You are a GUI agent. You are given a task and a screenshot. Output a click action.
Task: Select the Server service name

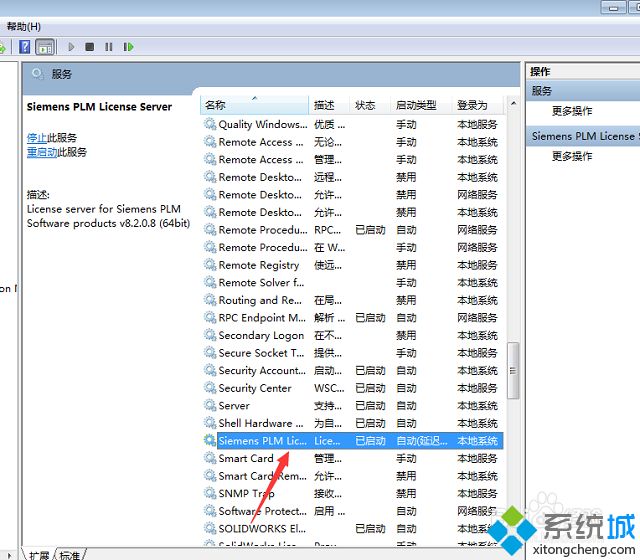(x=234, y=406)
